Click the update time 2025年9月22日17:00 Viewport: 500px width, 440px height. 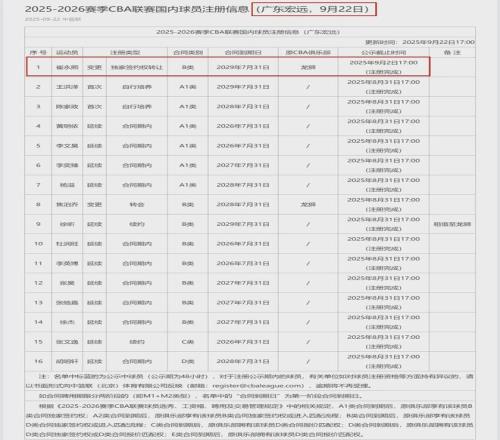click(438, 42)
